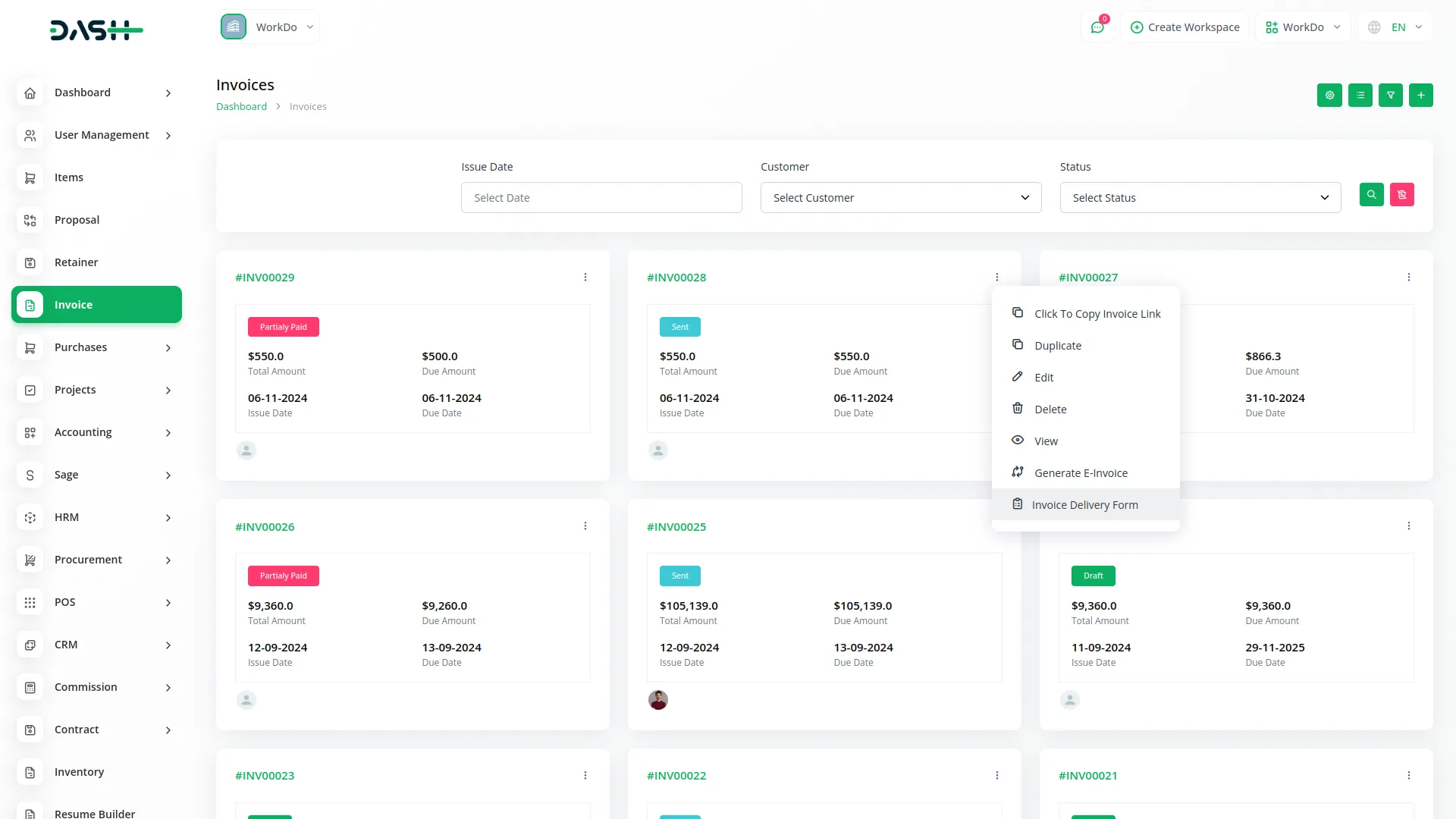Screen dimensions: 1456x819
Task: Open the Select Customer dropdown
Action: 900,197
